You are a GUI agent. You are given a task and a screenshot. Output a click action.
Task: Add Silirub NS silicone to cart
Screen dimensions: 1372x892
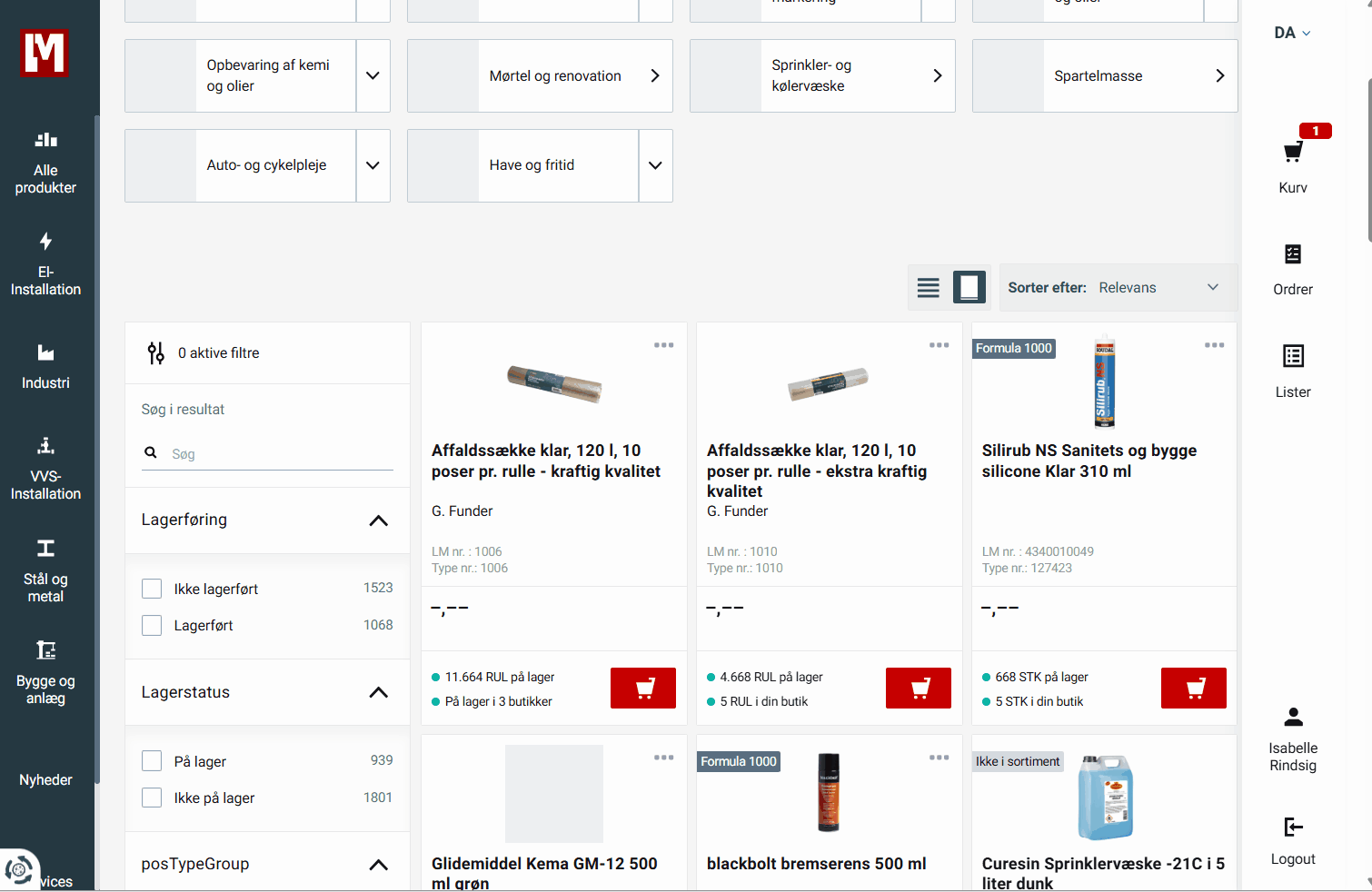(1193, 689)
